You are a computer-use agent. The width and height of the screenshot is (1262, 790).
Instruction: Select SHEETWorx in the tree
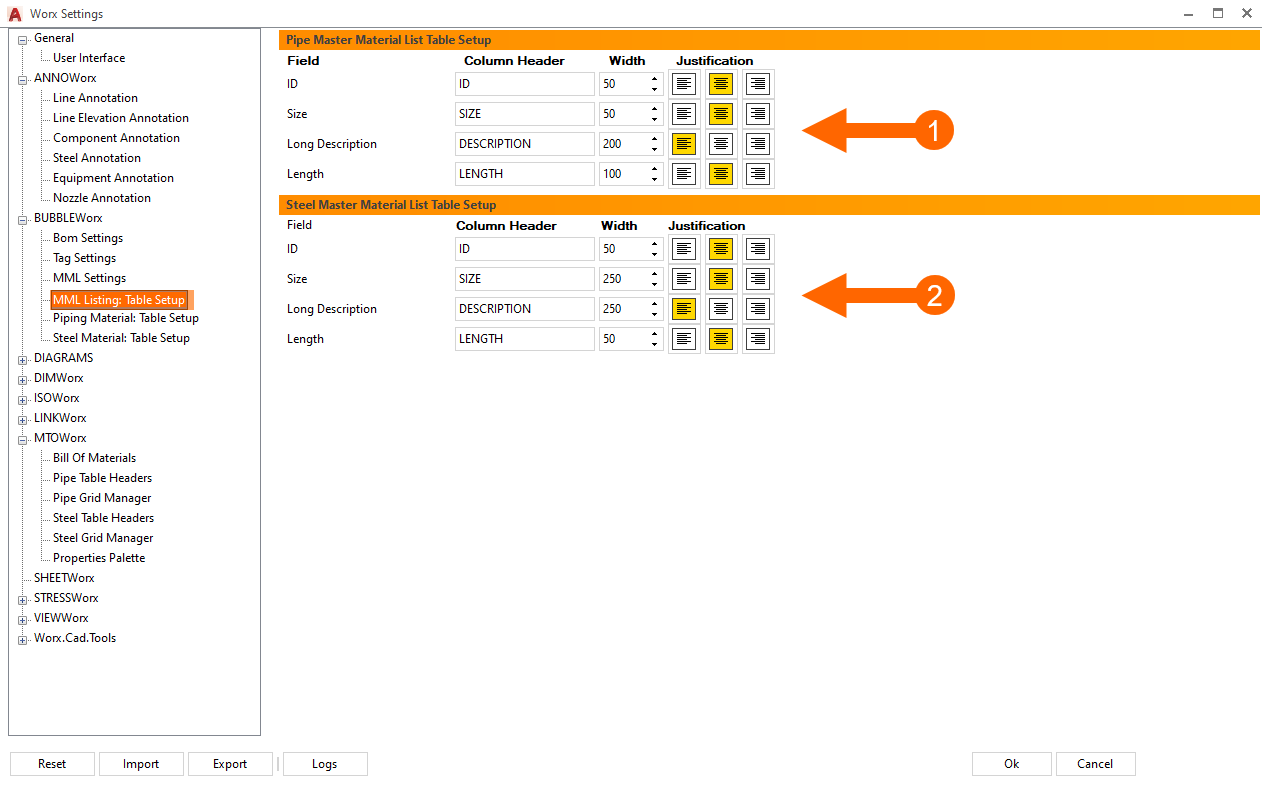64,578
